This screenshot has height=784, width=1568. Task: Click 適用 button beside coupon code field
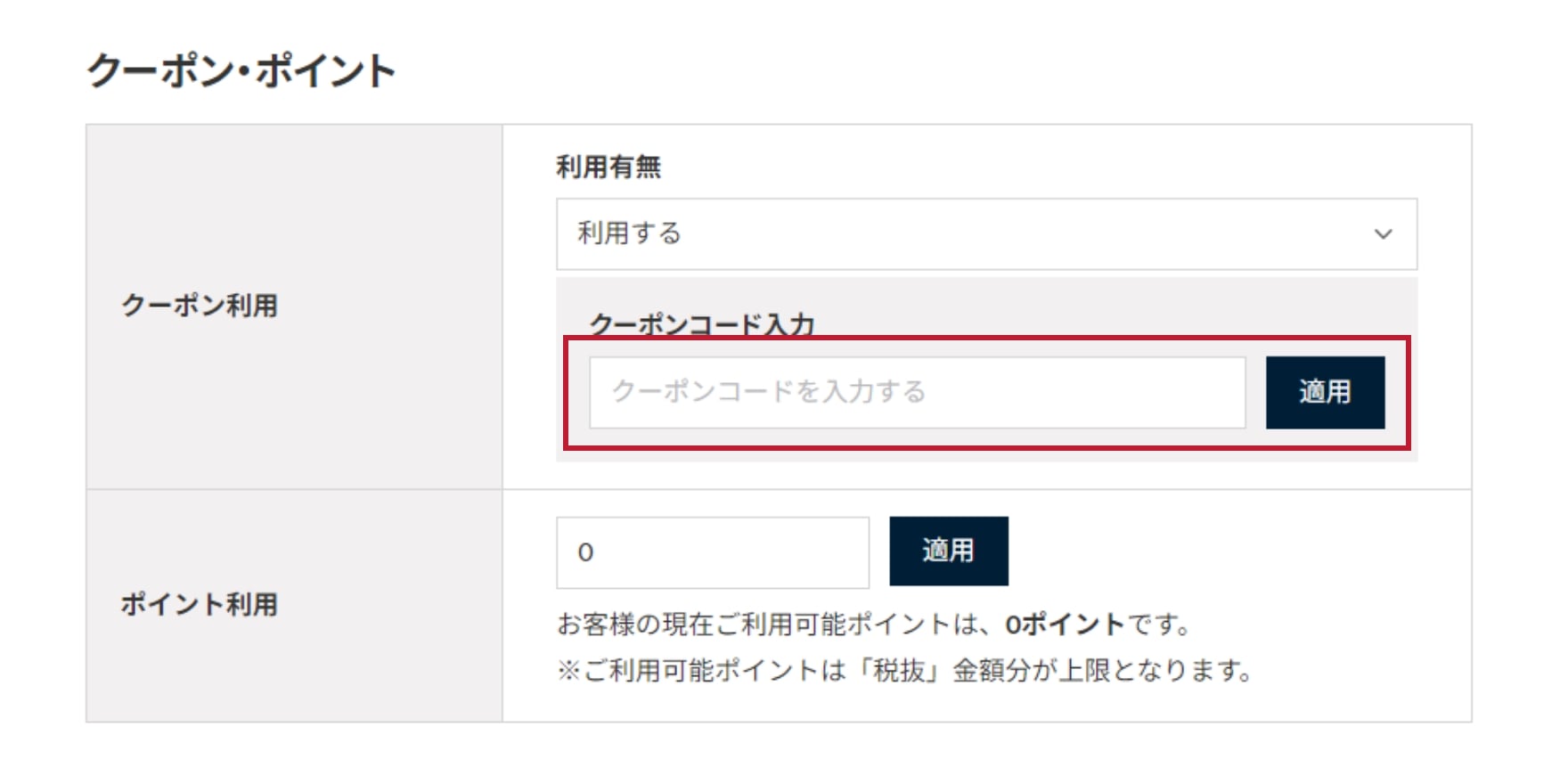pyautogui.click(x=1325, y=393)
